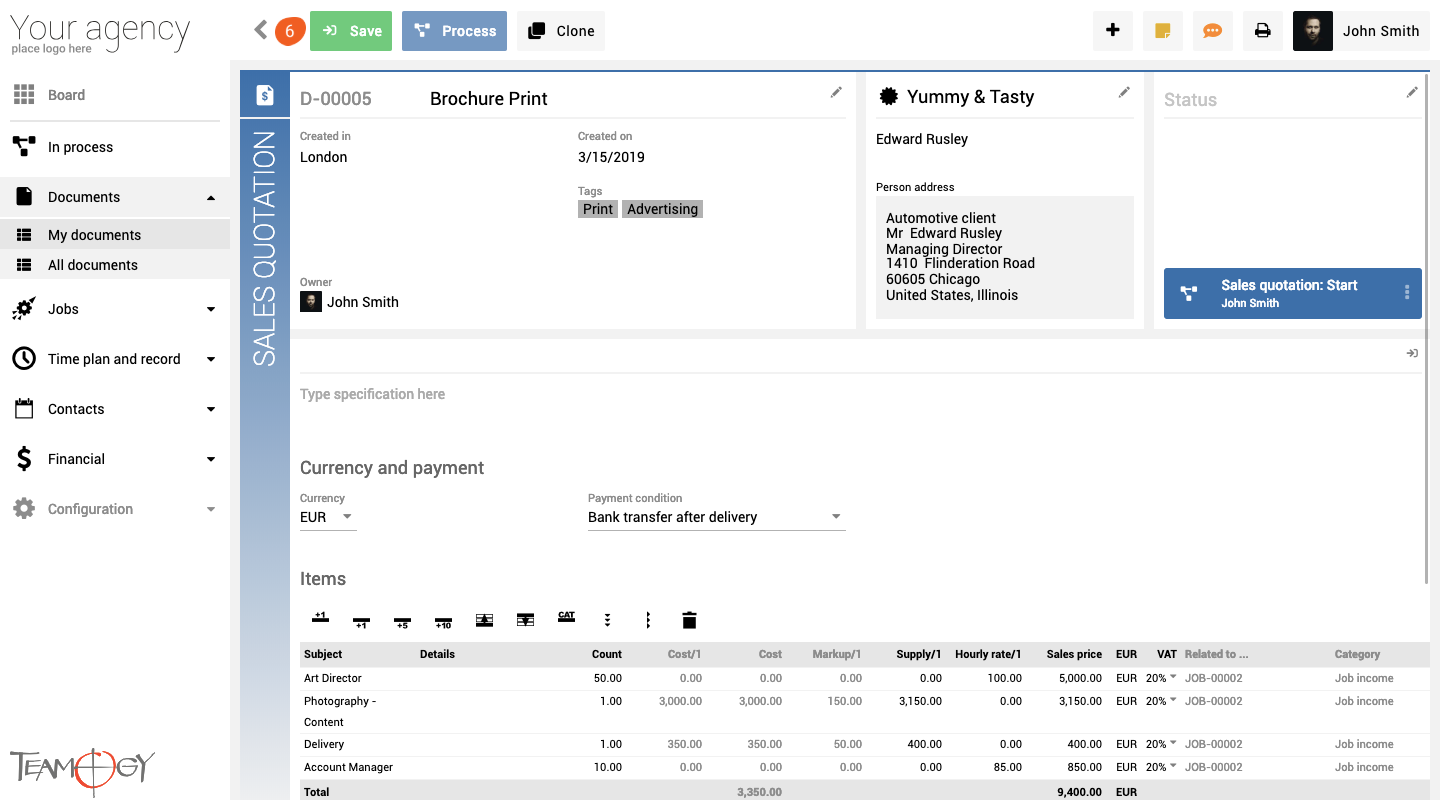Add five rows (+5) icon
The width and height of the screenshot is (1440, 800).
click(x=402, y=621)
